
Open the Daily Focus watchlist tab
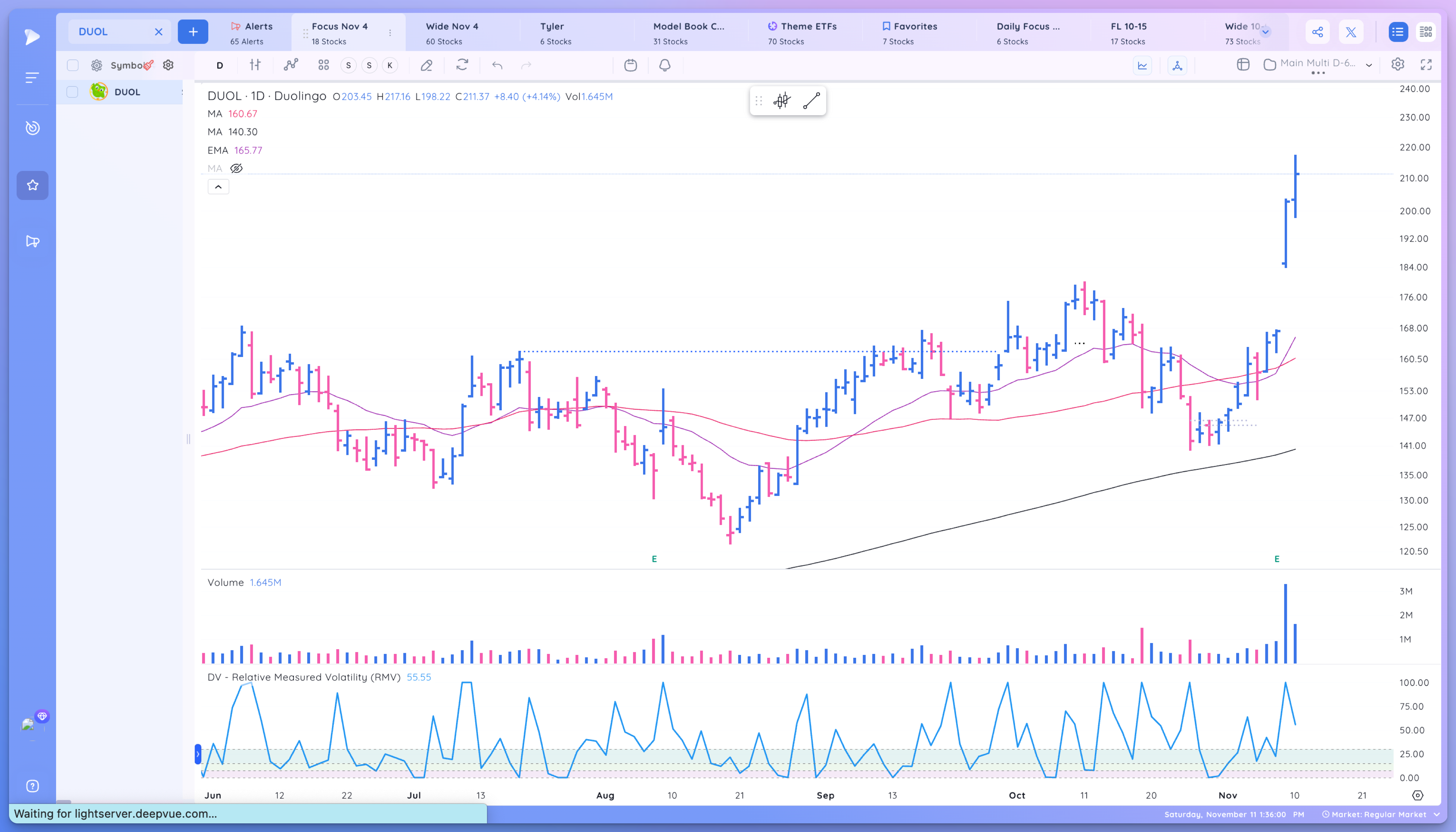tap(1028, 33)
